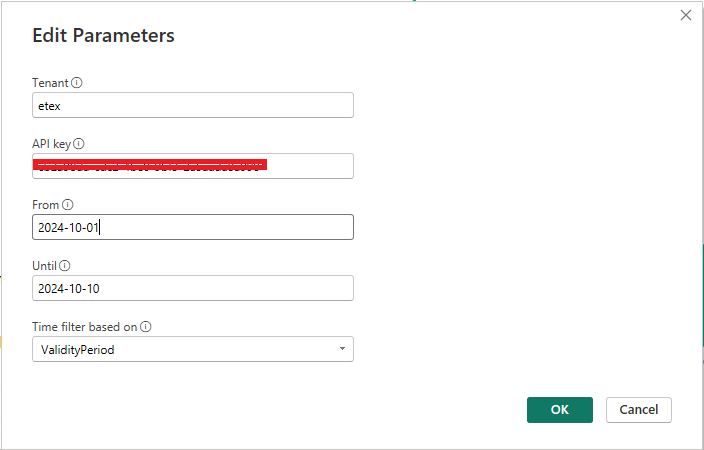The width and height of the screenshot is (704, 450).
Task: Click the info icon beside API key
Action: [x=79, y=144]
